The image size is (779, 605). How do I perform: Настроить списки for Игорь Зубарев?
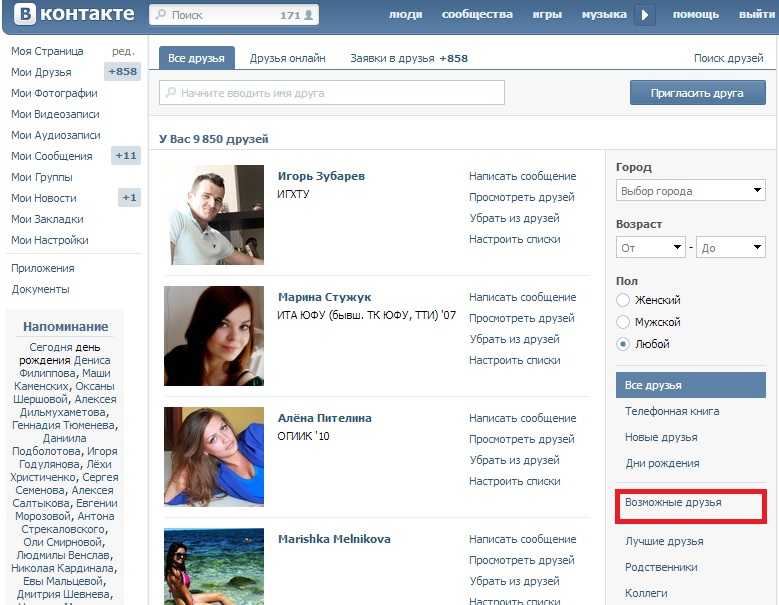coord(515,239)
